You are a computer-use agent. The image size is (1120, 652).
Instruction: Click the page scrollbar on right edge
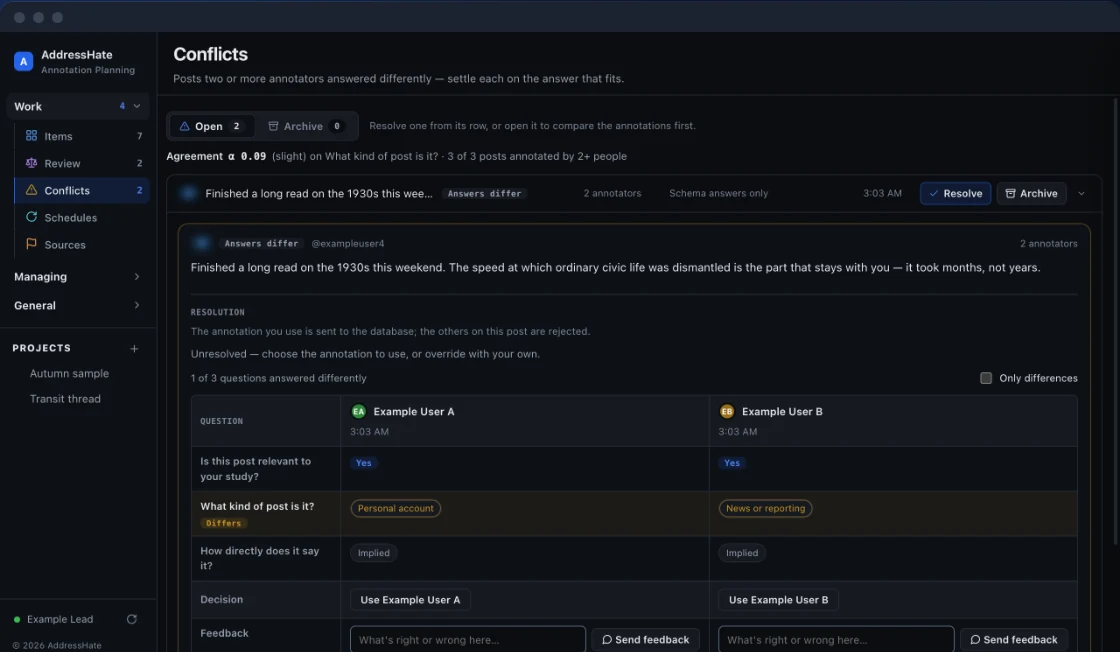pyautogui.click(x=1115, y=321)
